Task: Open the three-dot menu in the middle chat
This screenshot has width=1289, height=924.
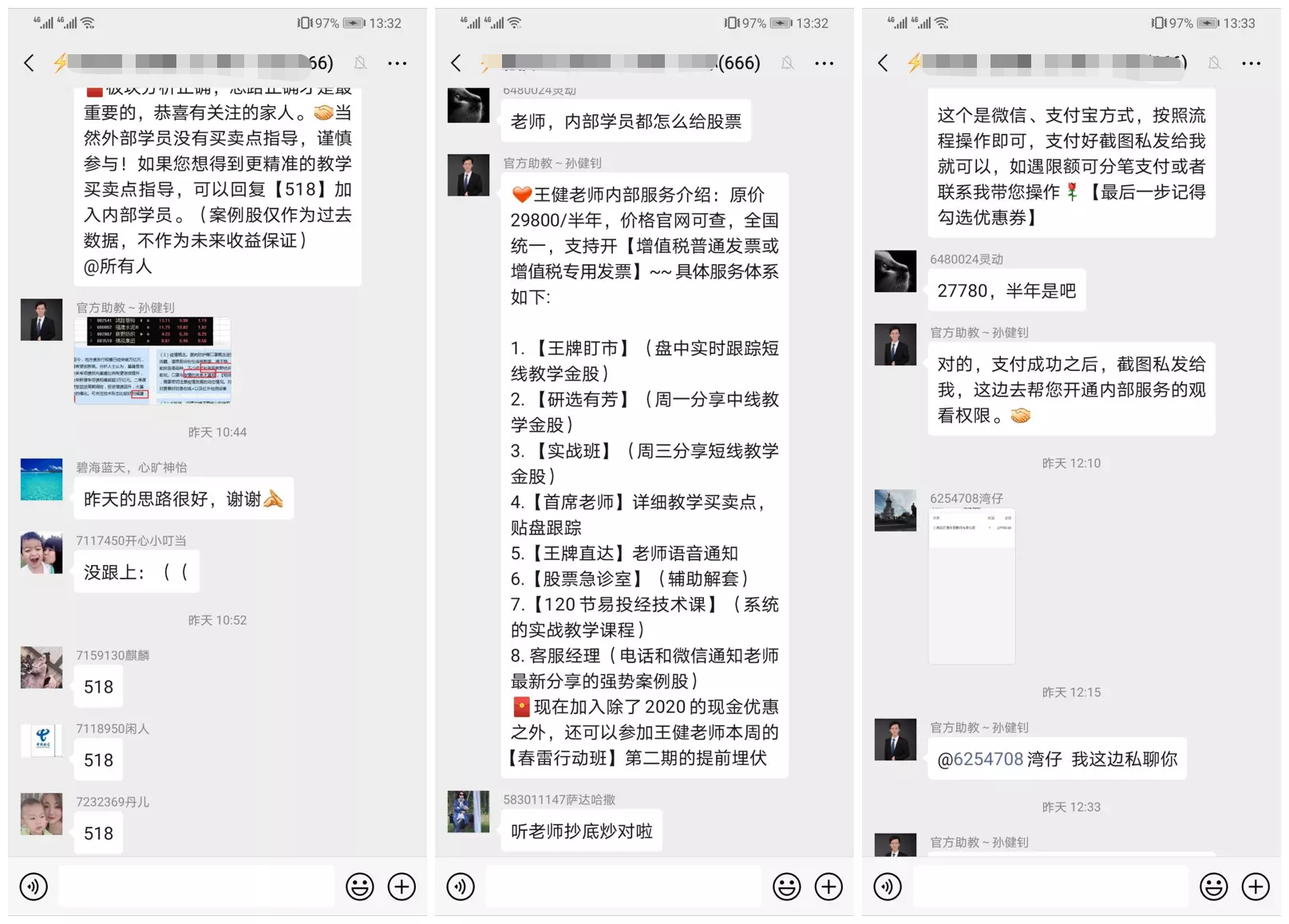Action: pyautogui.click(x=824, y=63)
